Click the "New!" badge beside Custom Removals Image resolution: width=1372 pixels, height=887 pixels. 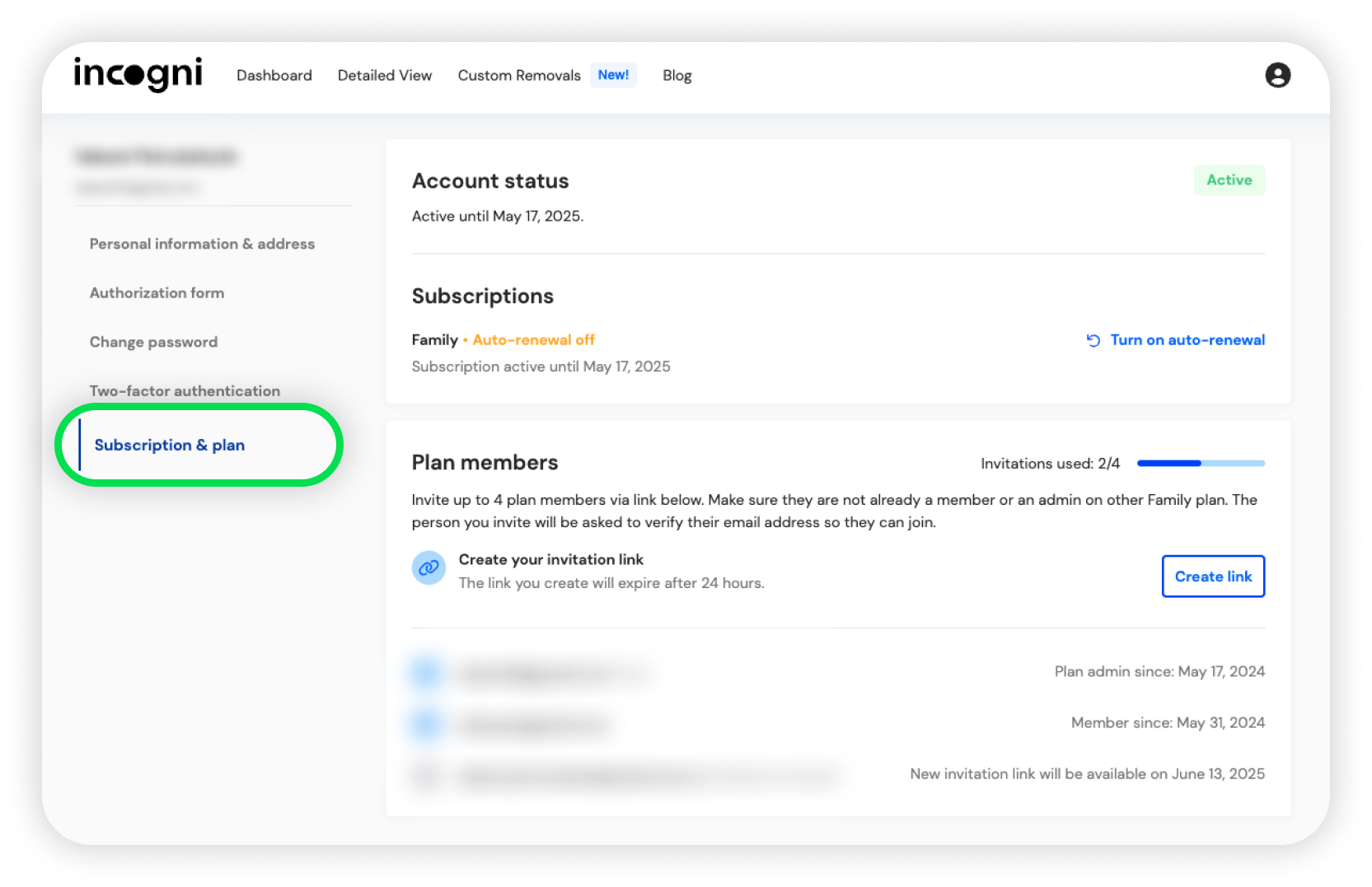tap(613, 75)
